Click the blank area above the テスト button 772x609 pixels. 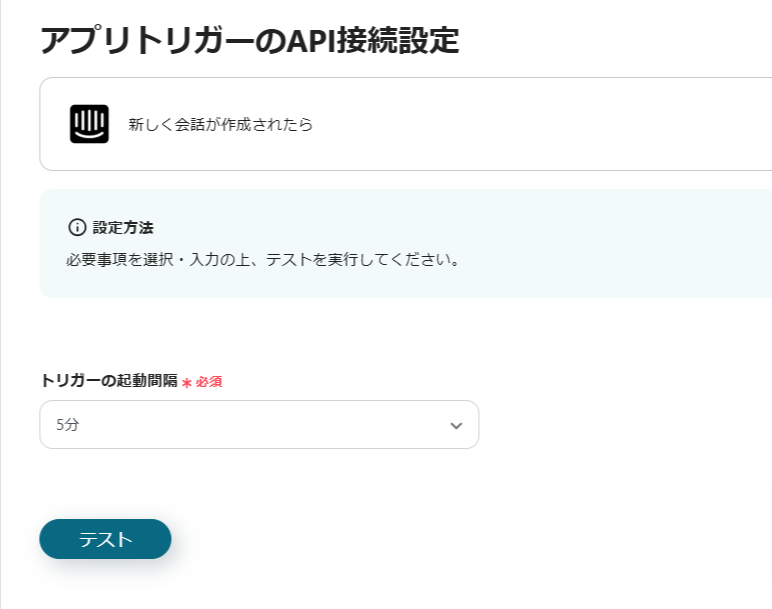300,485
